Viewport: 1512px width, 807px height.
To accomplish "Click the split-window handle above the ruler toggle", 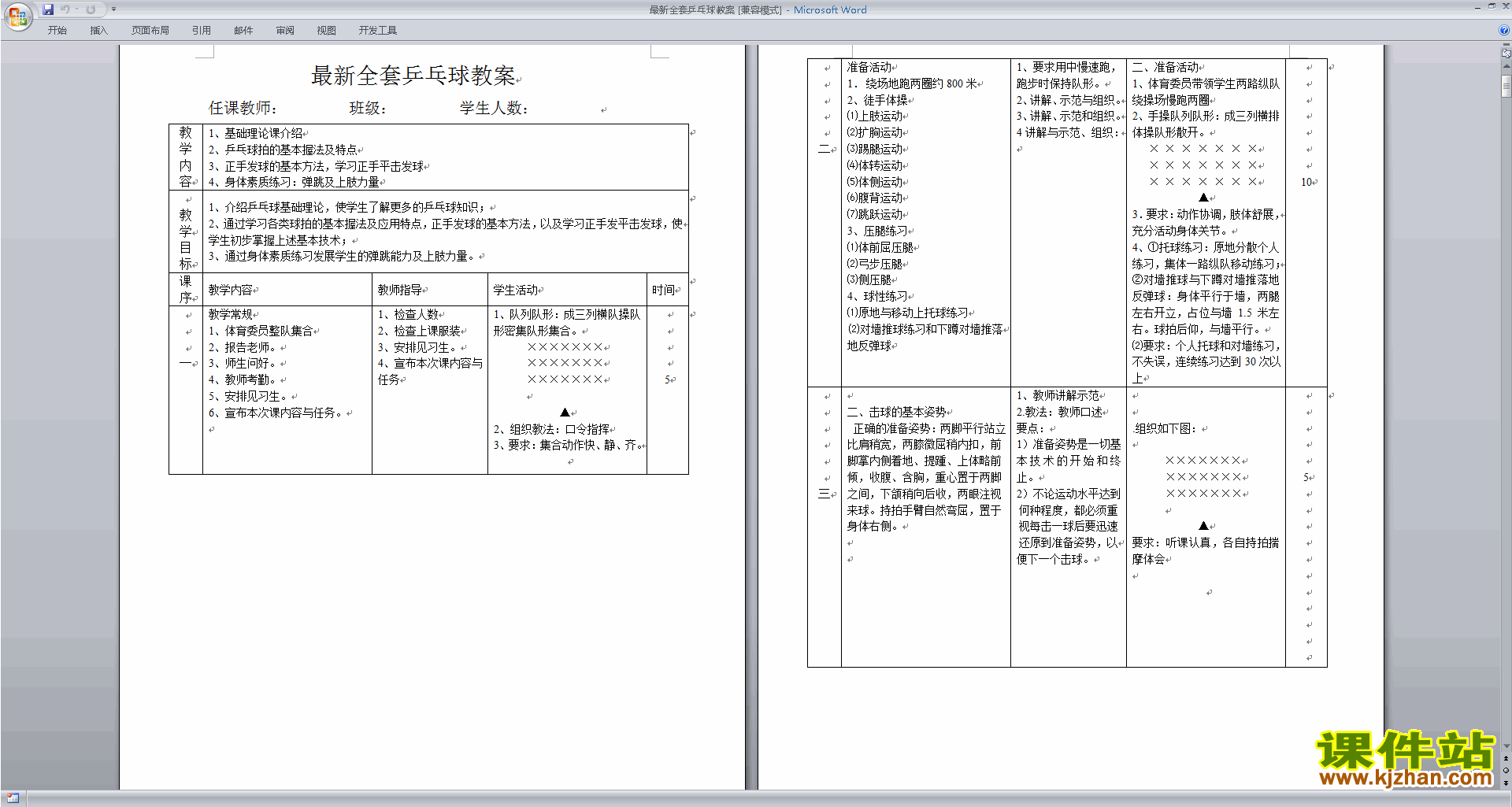I will click(x=1506, y=46).
